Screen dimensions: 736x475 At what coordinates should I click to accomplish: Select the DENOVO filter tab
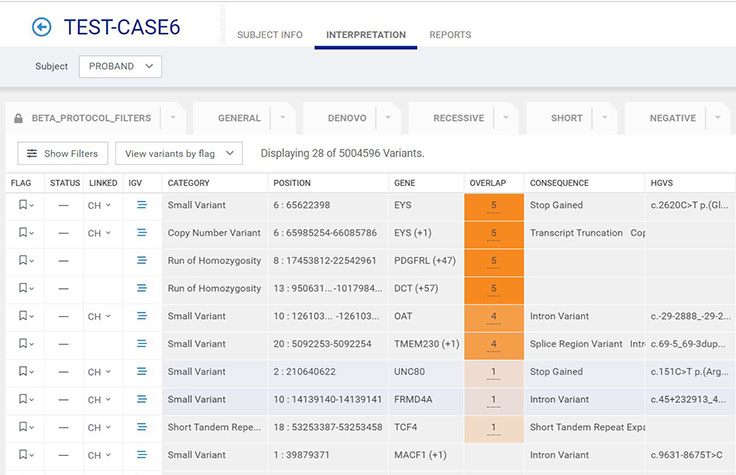346,118
